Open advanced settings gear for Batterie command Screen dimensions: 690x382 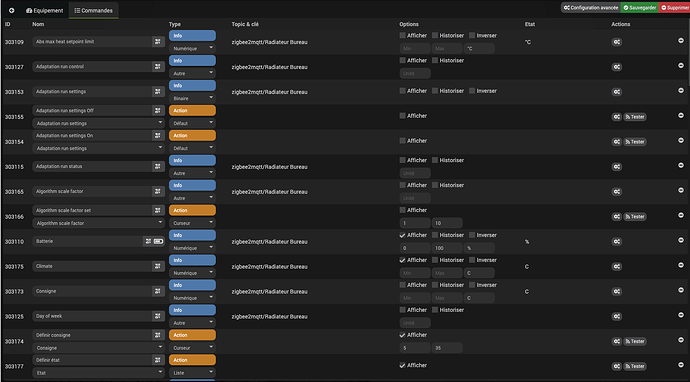(x=617, y=242)
